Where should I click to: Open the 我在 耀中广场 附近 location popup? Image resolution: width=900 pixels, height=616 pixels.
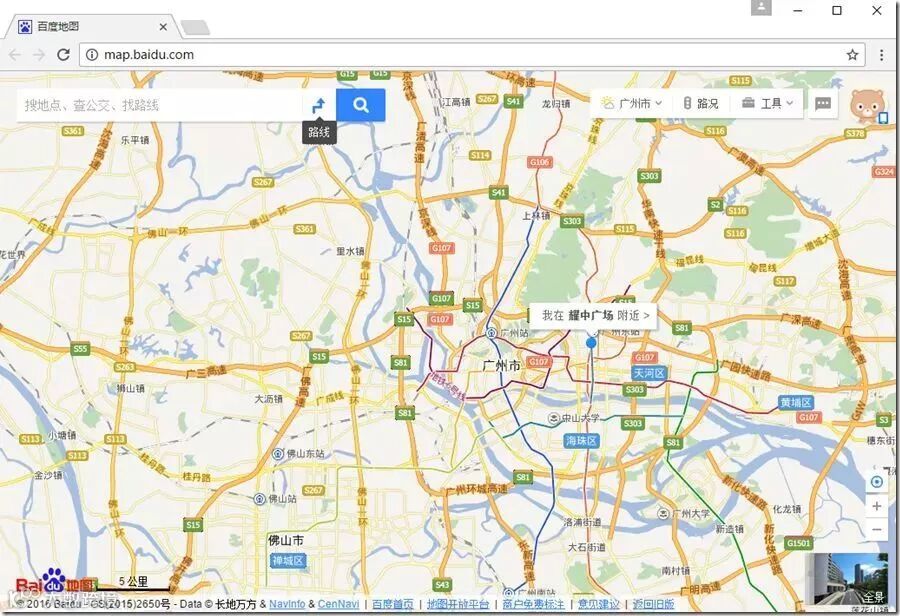tap(595, 315)
